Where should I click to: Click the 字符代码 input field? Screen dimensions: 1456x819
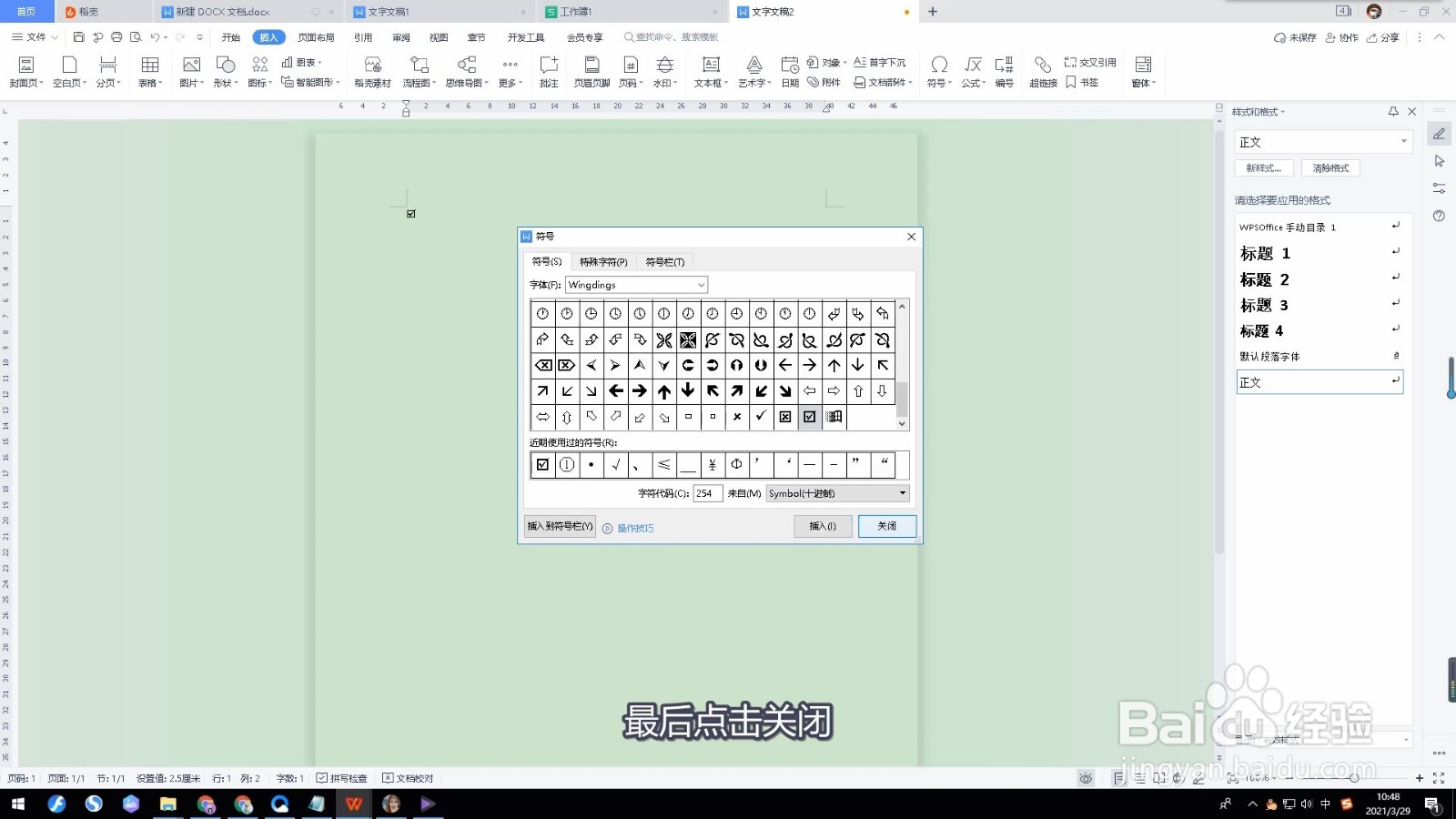tap(708, 493)
